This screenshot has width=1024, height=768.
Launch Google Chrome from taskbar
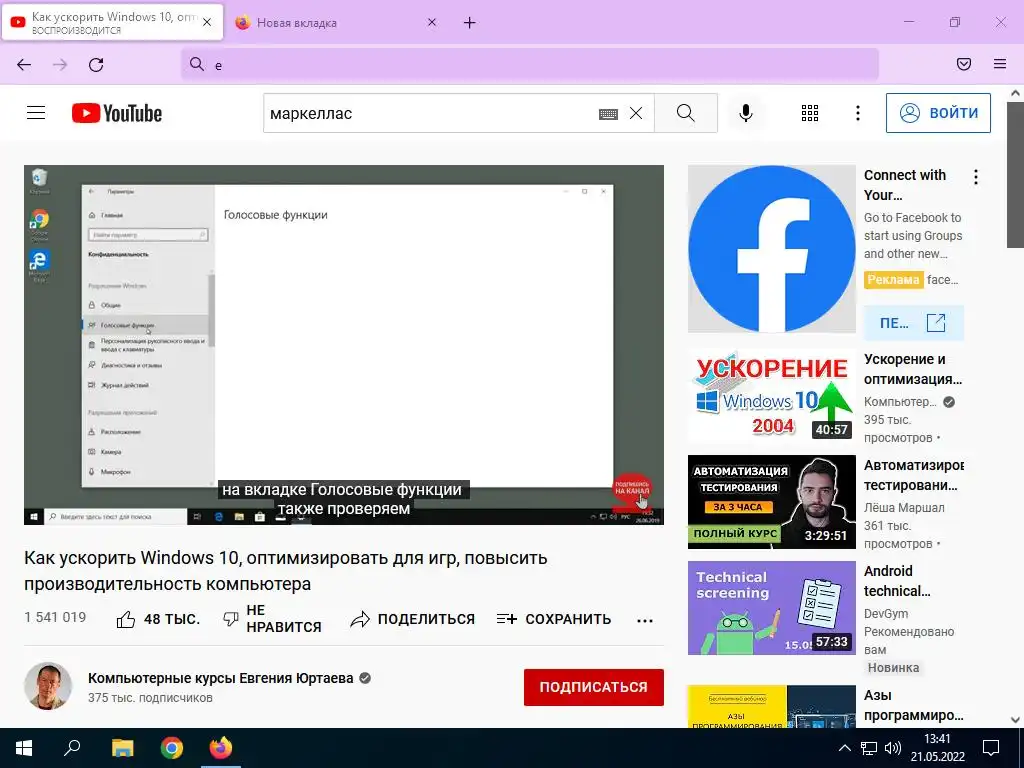(x=172, y=748)
